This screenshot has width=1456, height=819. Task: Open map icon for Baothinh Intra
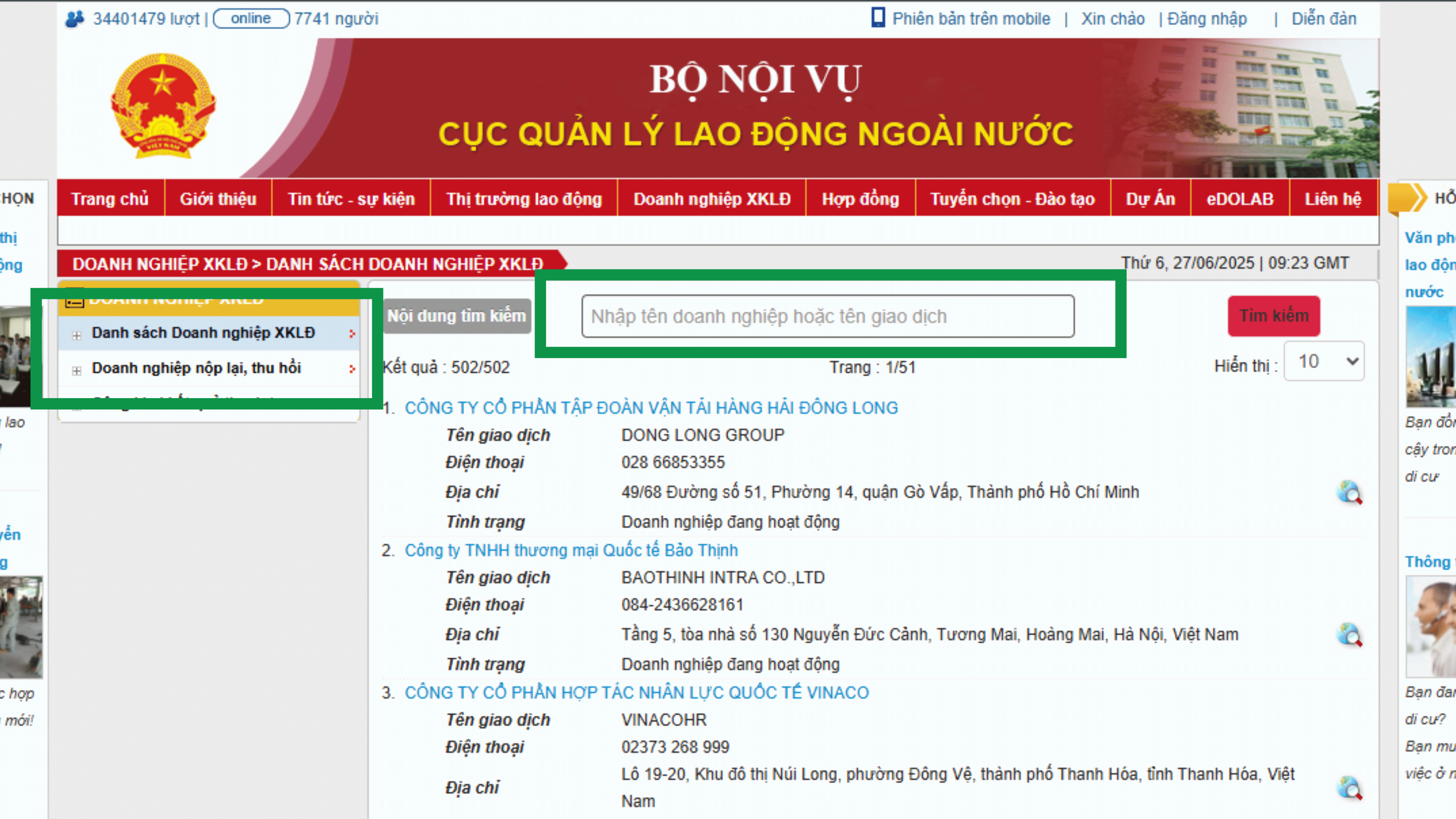tap(1349, 635)
